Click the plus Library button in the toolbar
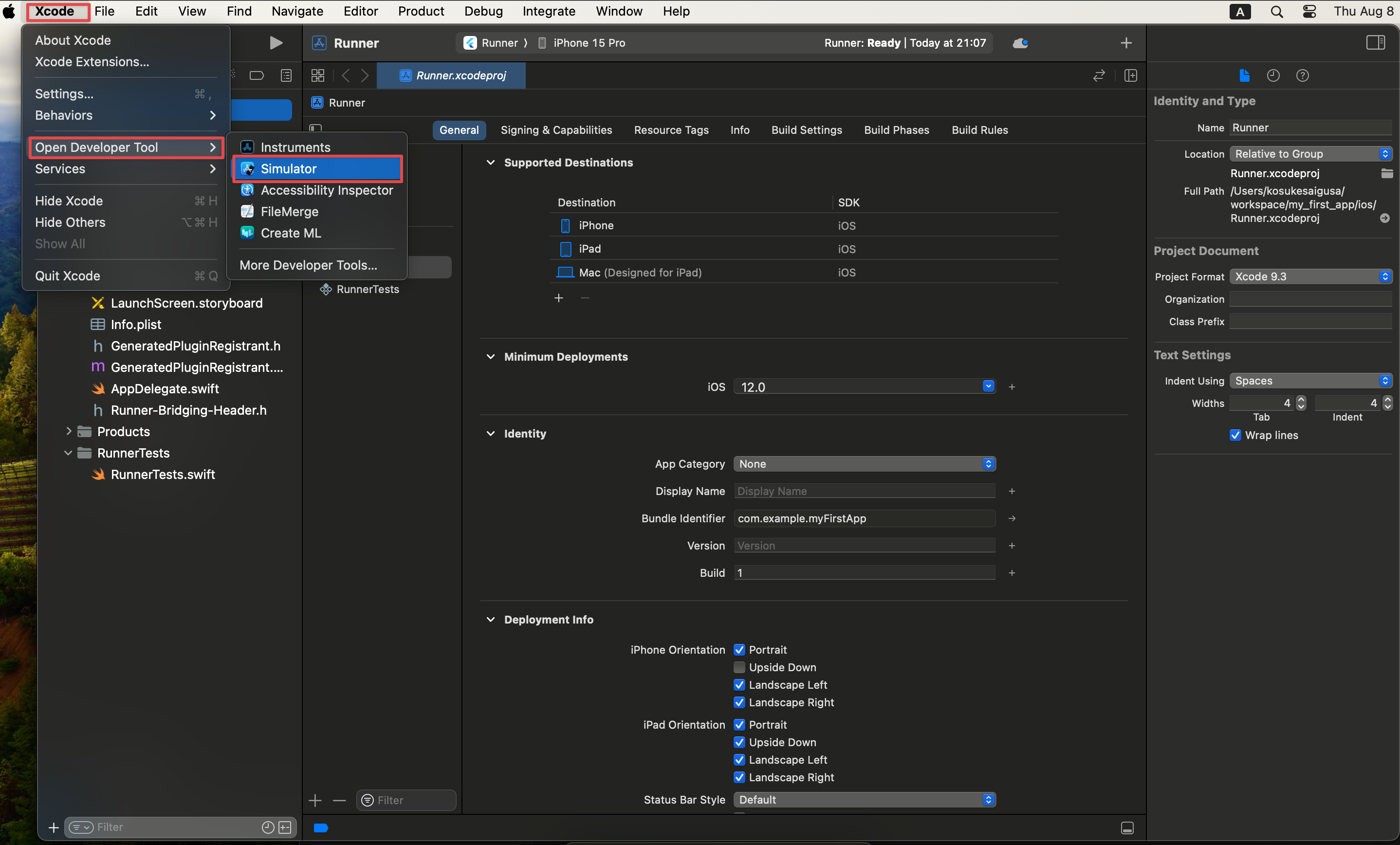1400x845 pixels. click(x=1125, y=43)
